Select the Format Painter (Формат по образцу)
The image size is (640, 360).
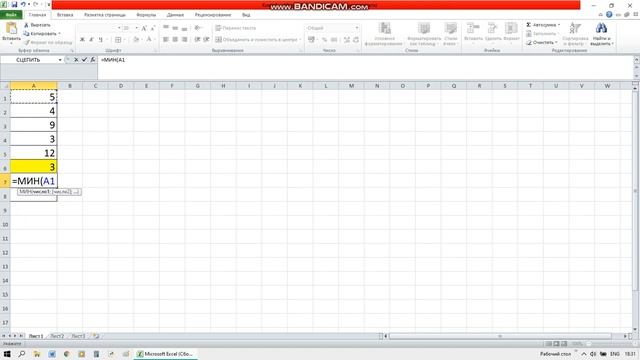[x=47, y=42]
